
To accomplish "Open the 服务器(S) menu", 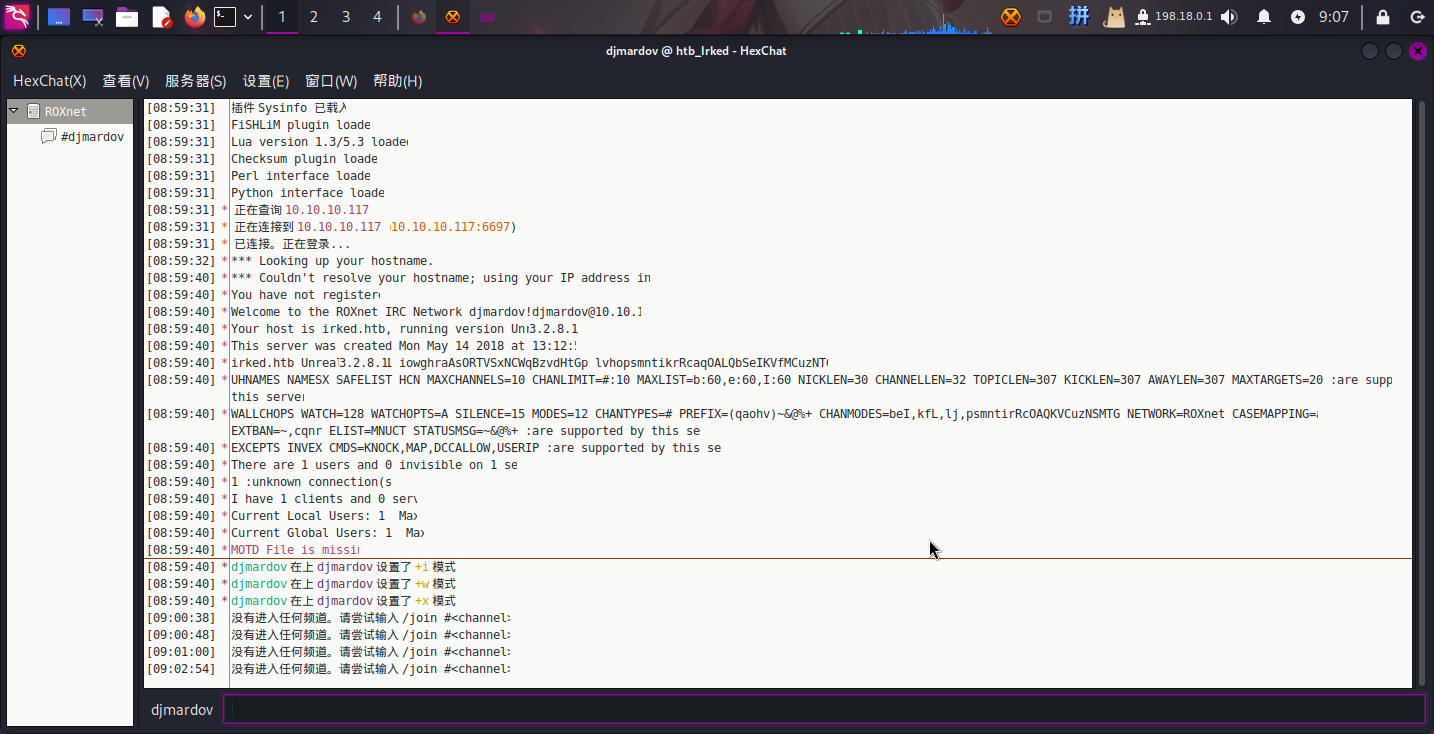I will click(x=196, y=81).
